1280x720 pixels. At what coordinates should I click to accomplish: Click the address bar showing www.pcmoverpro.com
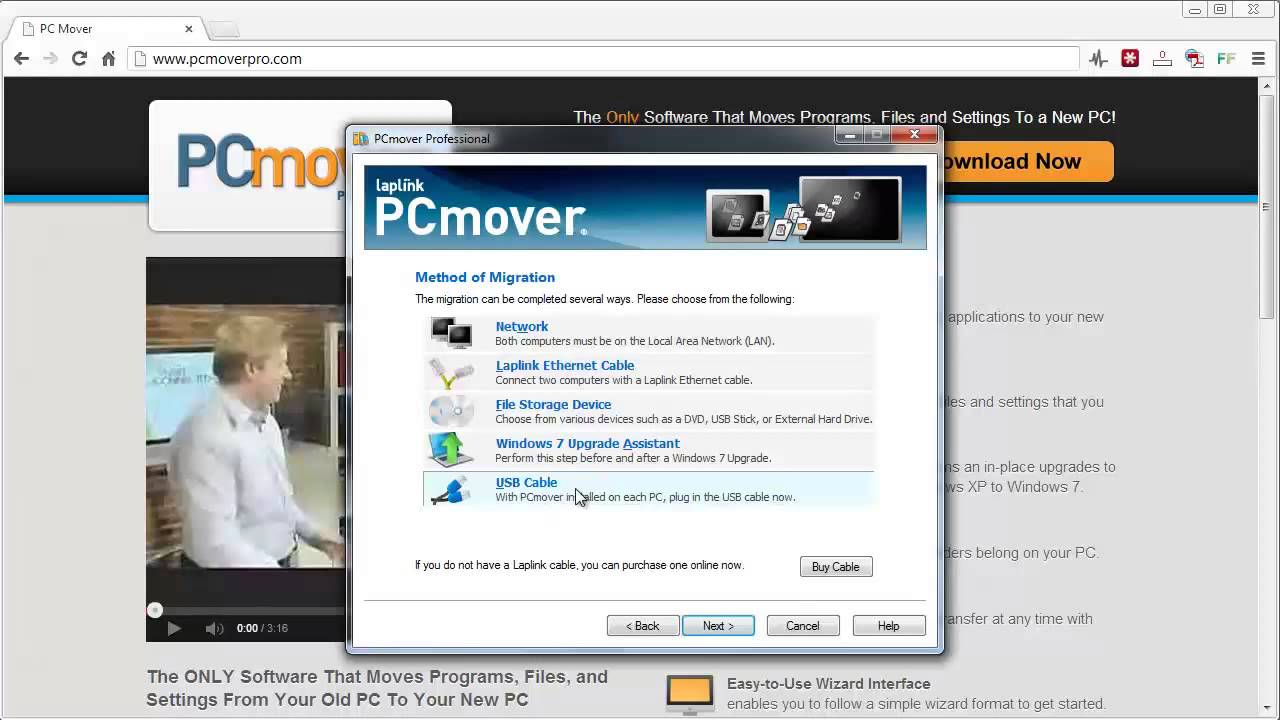coord(604,59)
